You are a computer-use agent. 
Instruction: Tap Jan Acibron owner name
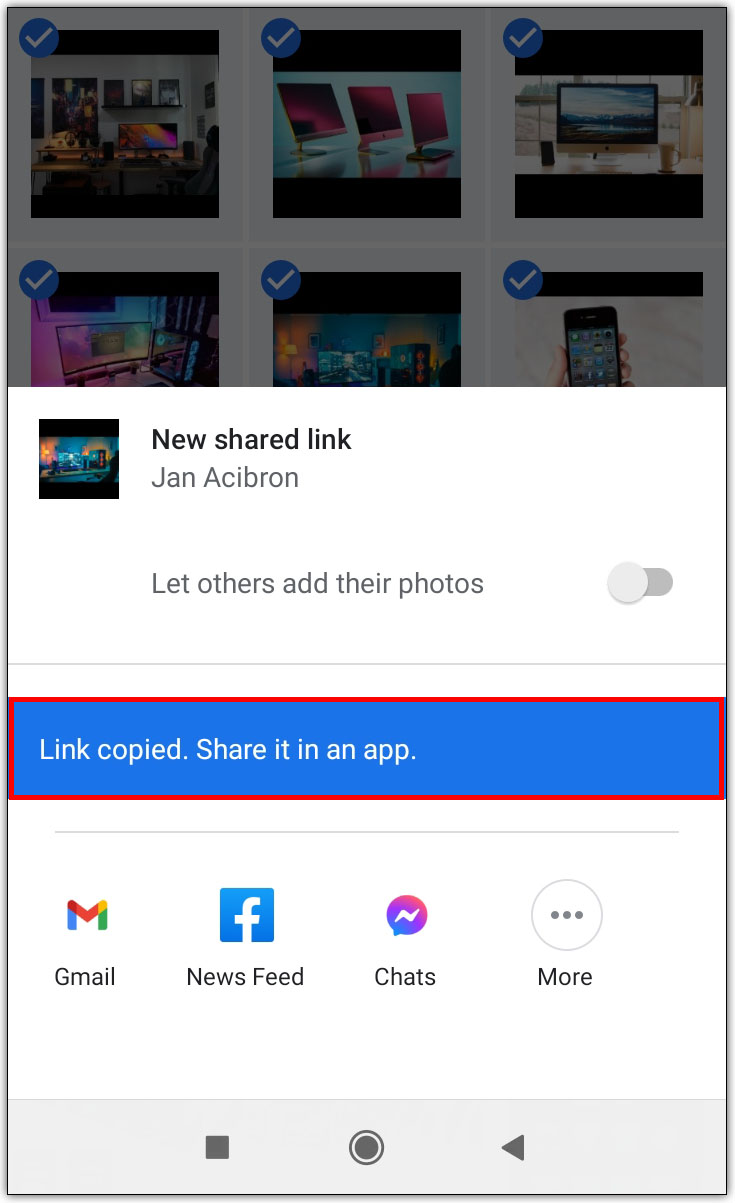[225, 478]
